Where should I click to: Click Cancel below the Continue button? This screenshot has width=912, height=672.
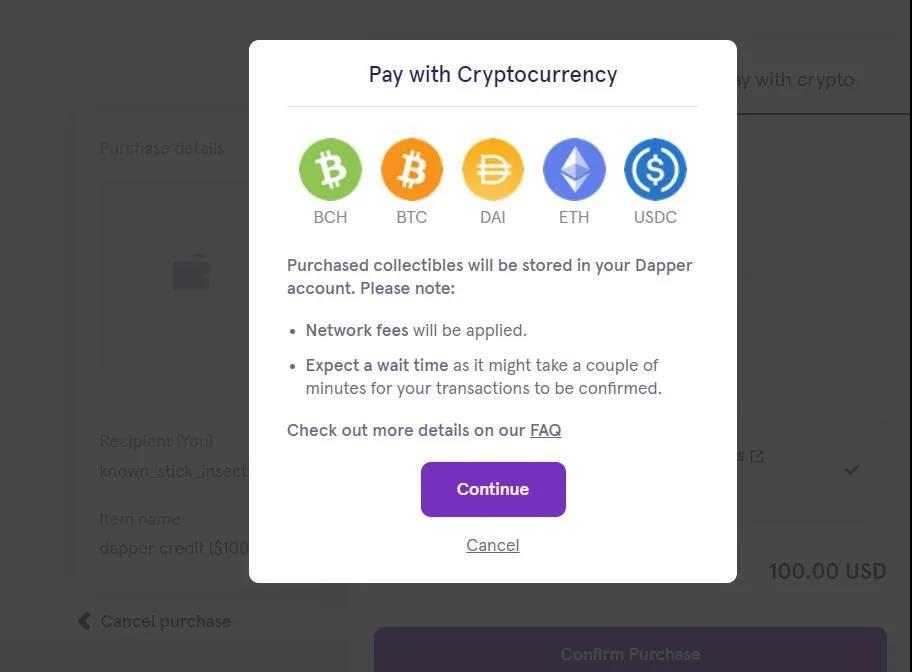click(x=492, y=545)
